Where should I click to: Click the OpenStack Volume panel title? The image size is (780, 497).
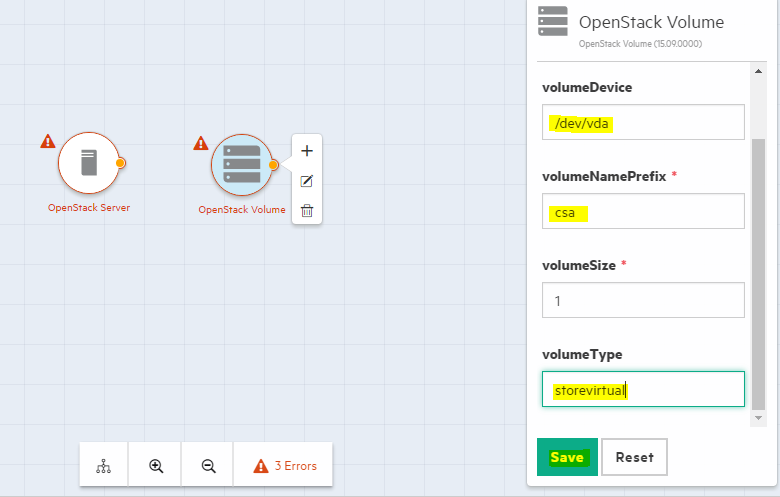pyautogui.click(x=651, y=22)
